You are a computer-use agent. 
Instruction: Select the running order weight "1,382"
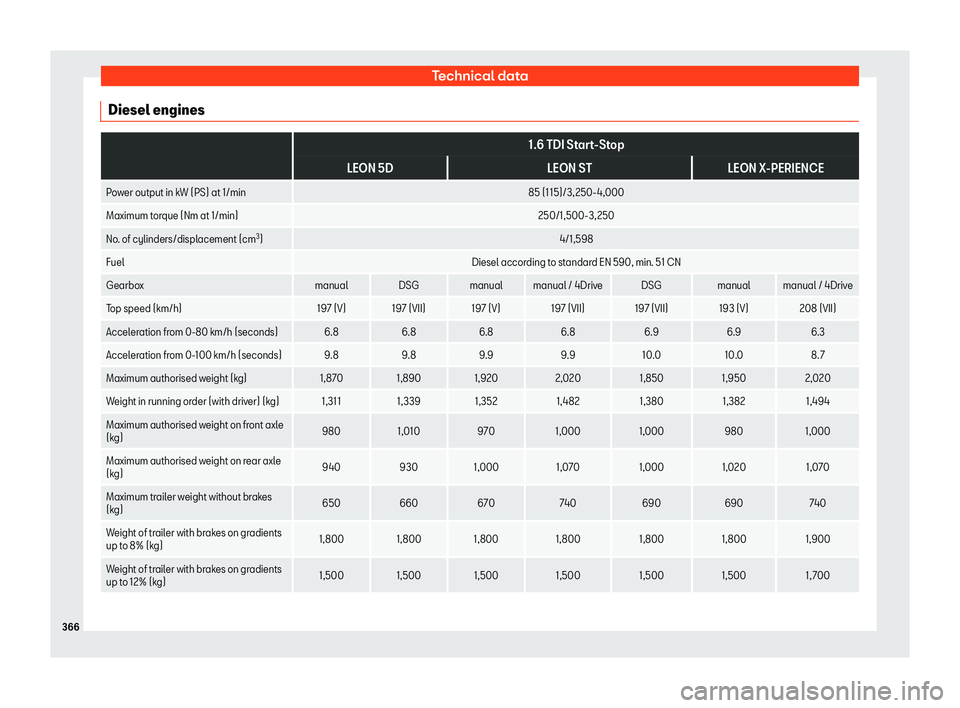coord(733,402)
